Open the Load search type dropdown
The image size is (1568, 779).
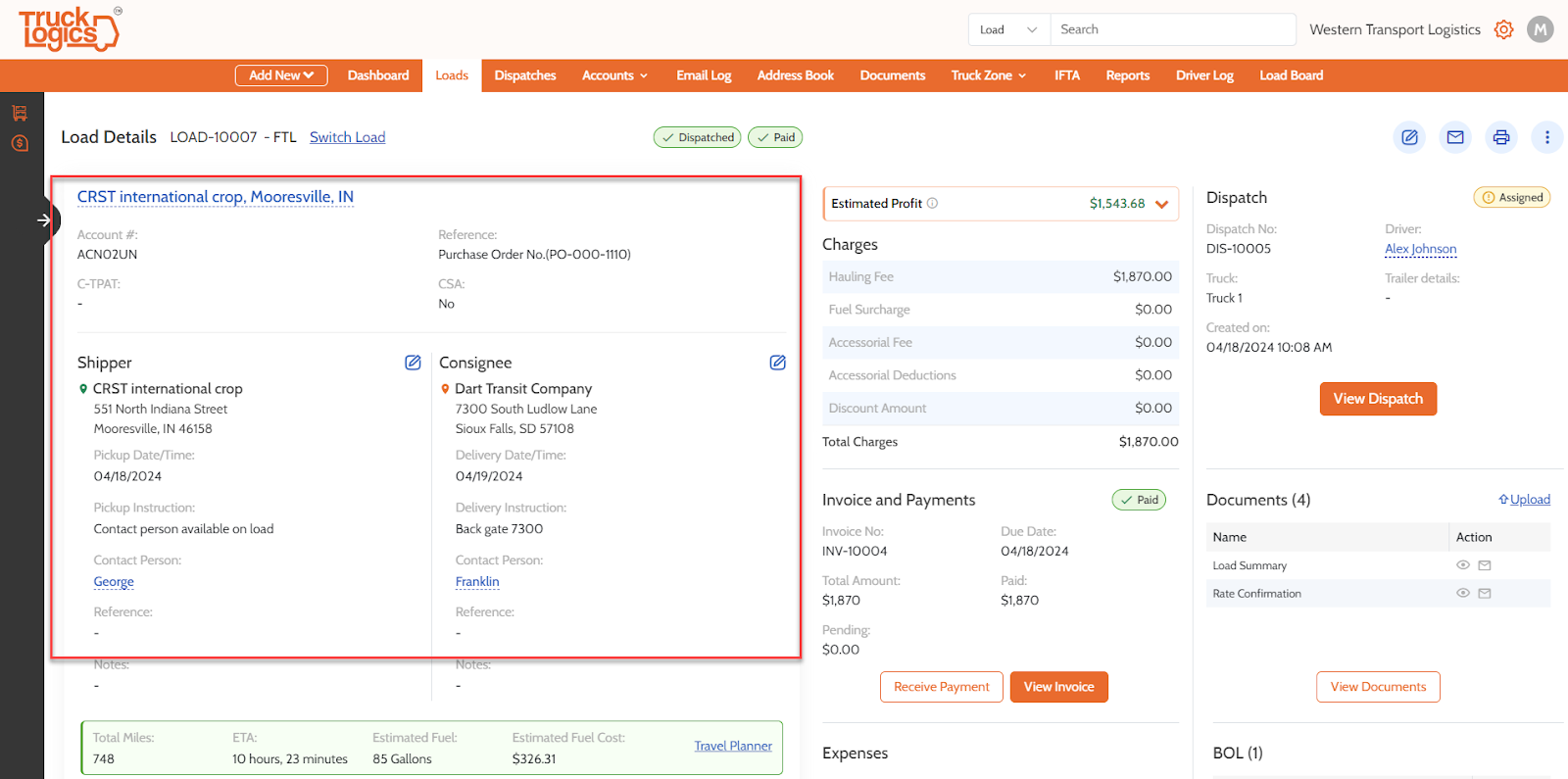(1009, 29)
